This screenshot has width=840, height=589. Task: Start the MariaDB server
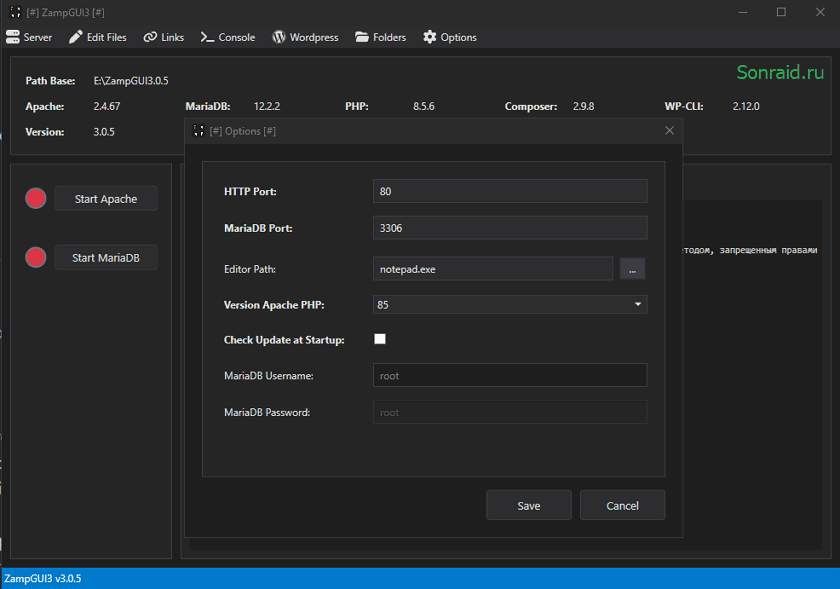106,258
